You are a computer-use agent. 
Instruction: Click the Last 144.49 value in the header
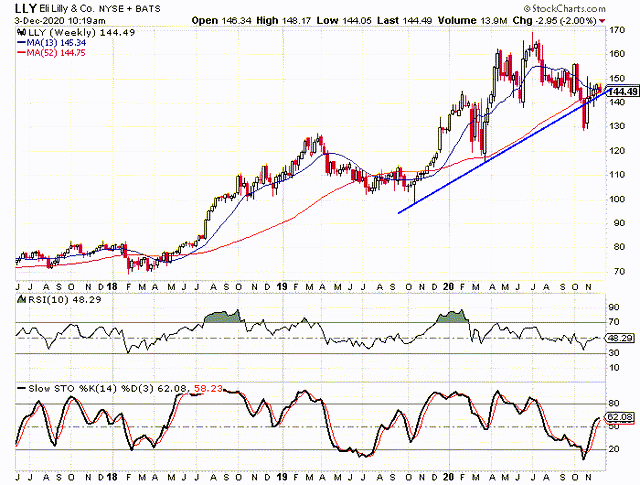click(404, 20)
